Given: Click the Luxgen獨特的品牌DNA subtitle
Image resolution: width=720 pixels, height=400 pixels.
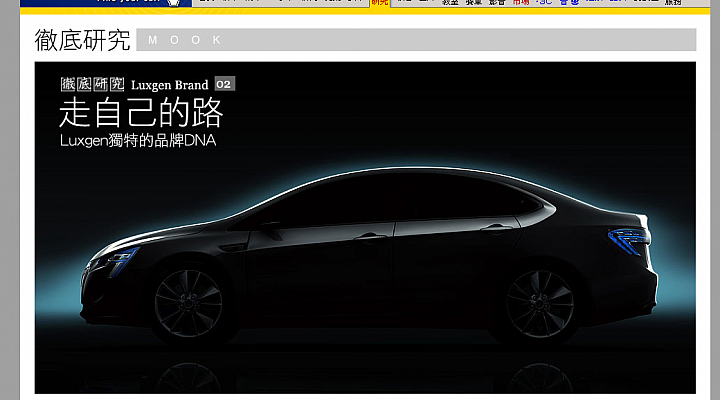Looking at the screenshot, I should click(138, 141).
